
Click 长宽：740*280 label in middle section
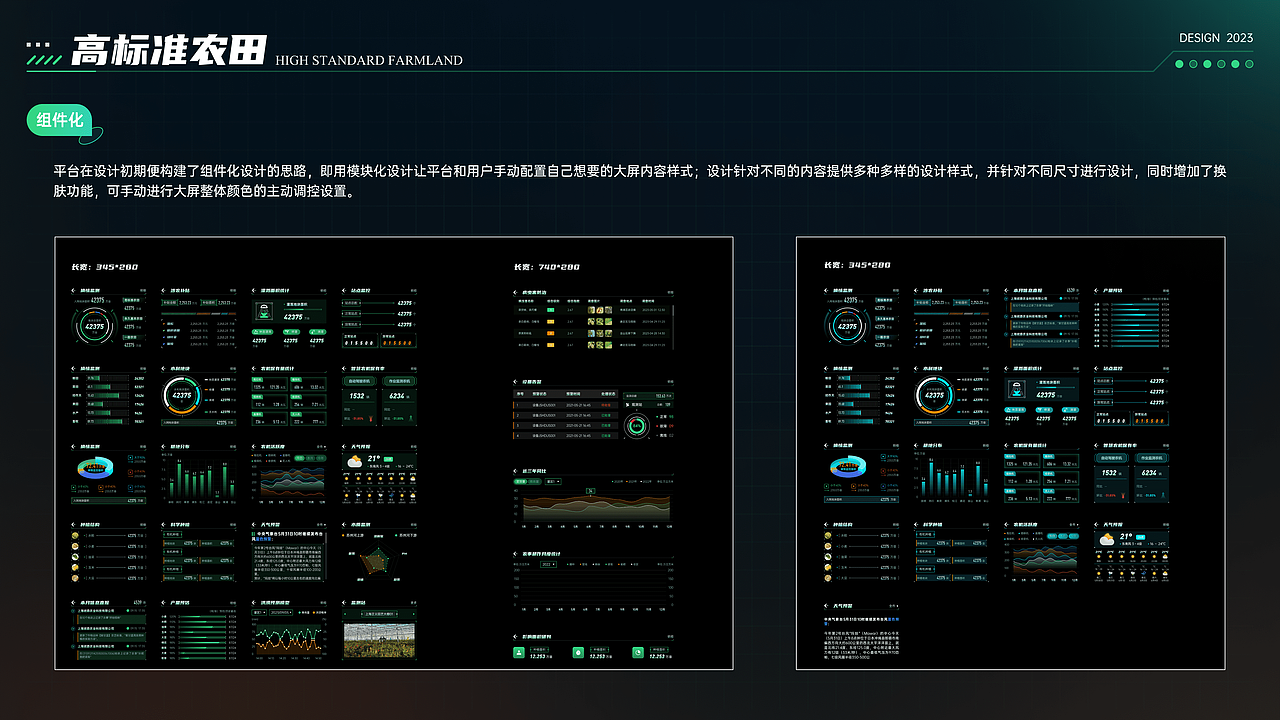[547, 267]
